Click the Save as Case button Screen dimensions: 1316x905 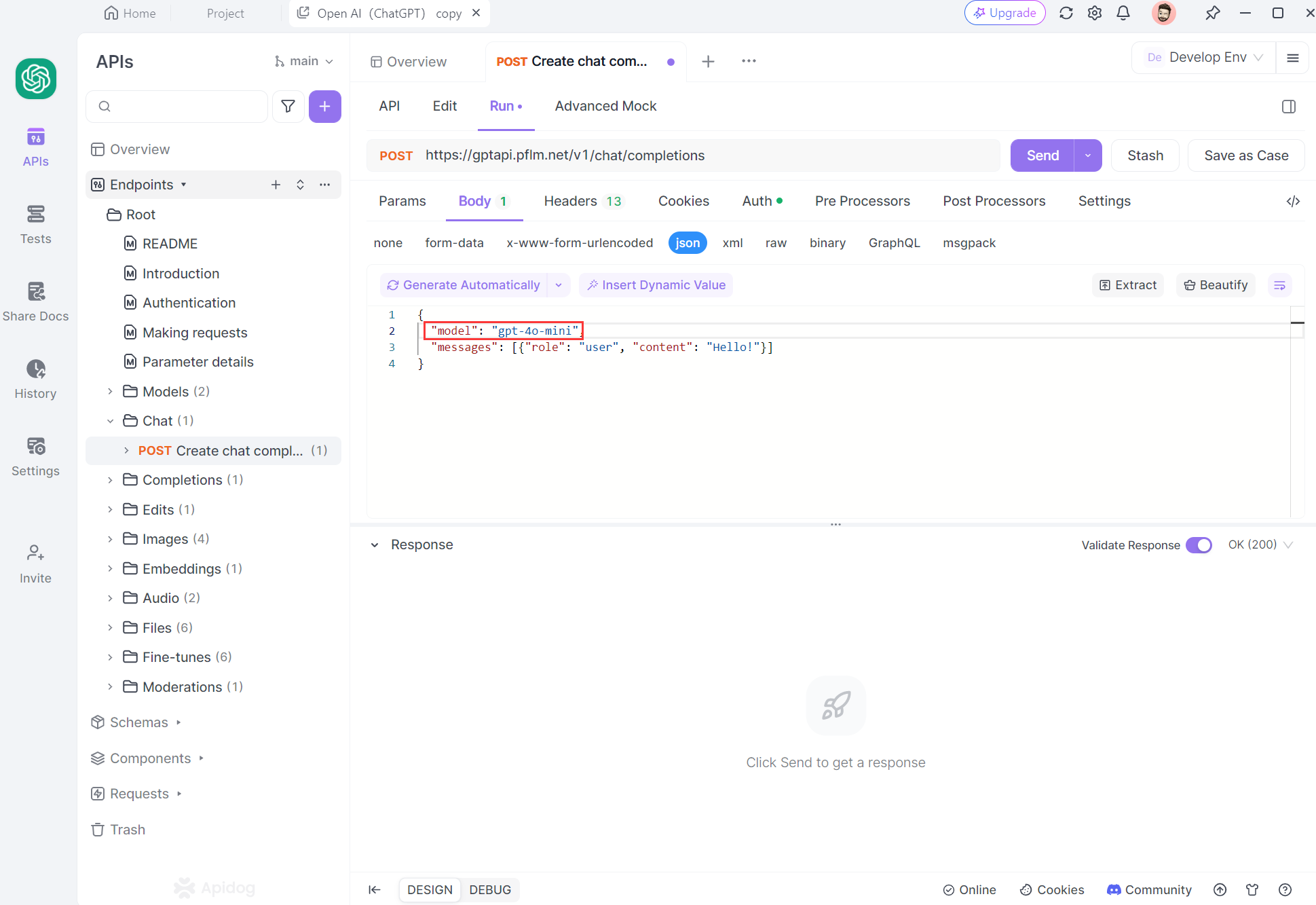[1245, 155]
